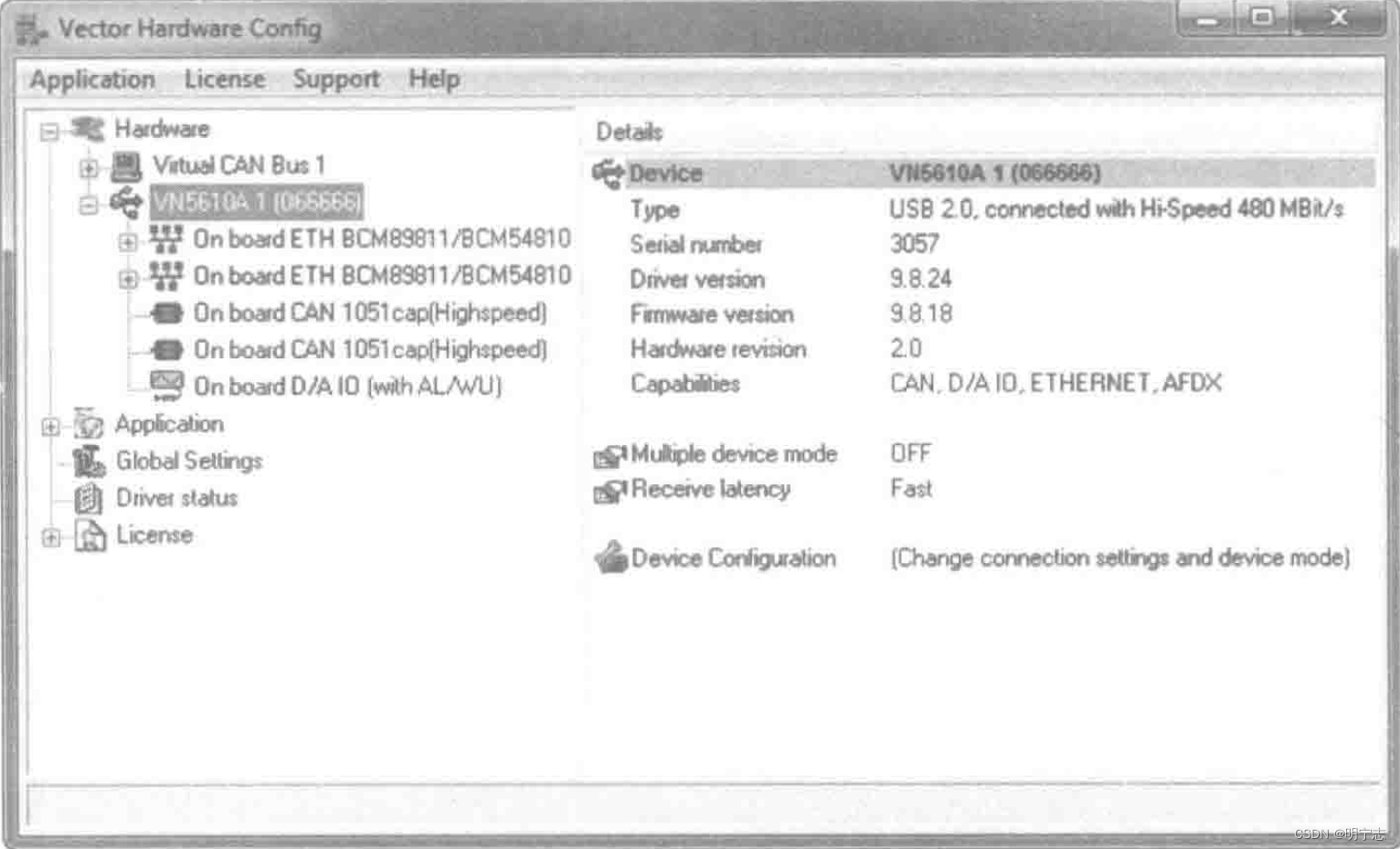Viewport: 1400px width, 849px height.
Task: Click the serial number value 3057
Action: coord(915,244)
